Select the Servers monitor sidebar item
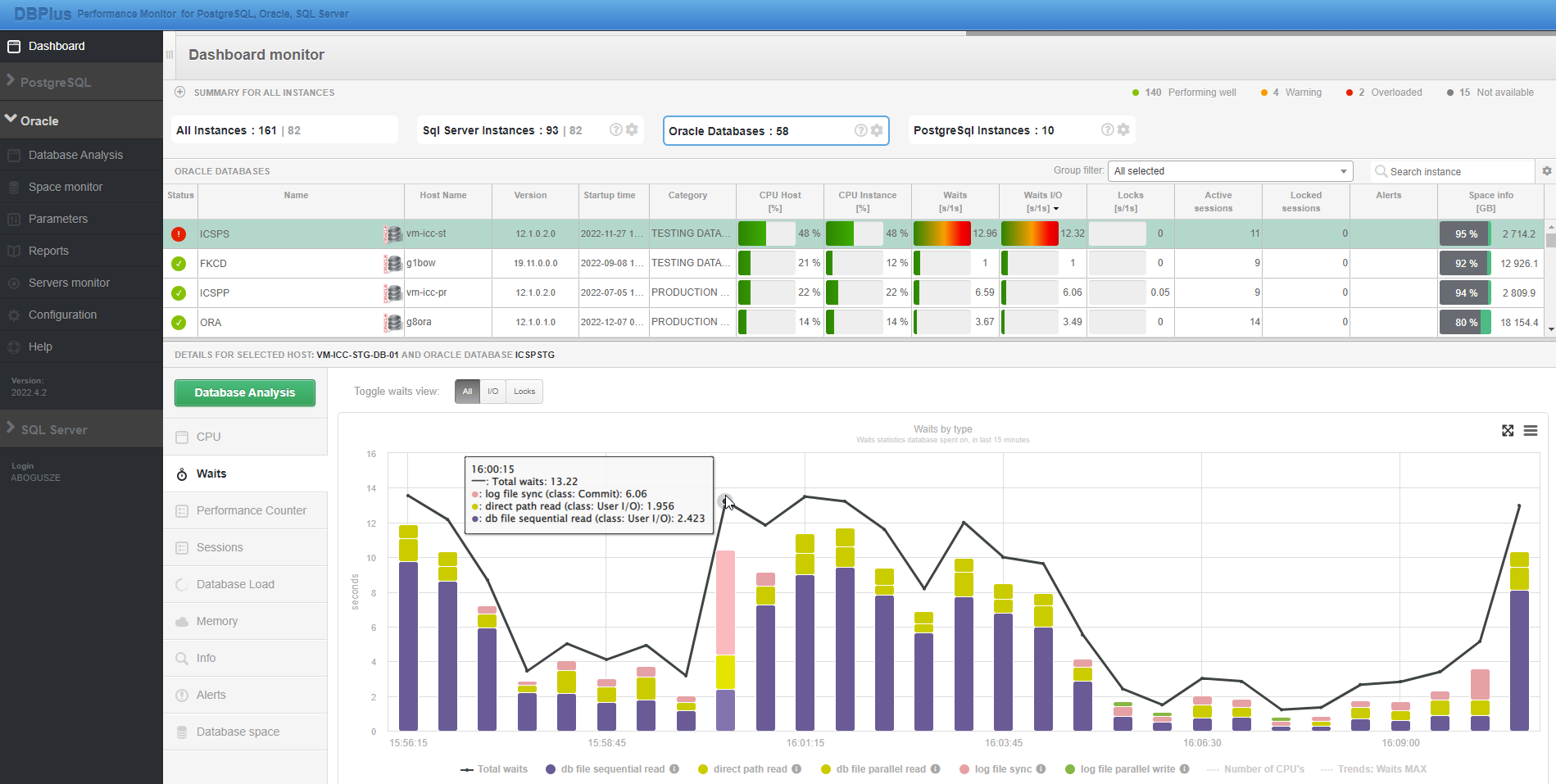 [69, 283]
